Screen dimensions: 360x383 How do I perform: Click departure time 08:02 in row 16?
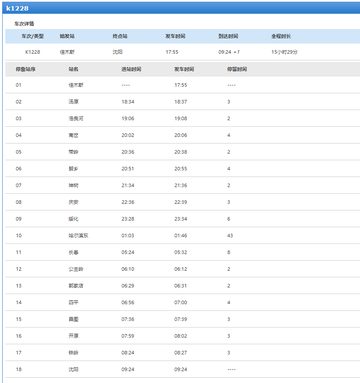[x=181, y=336]
